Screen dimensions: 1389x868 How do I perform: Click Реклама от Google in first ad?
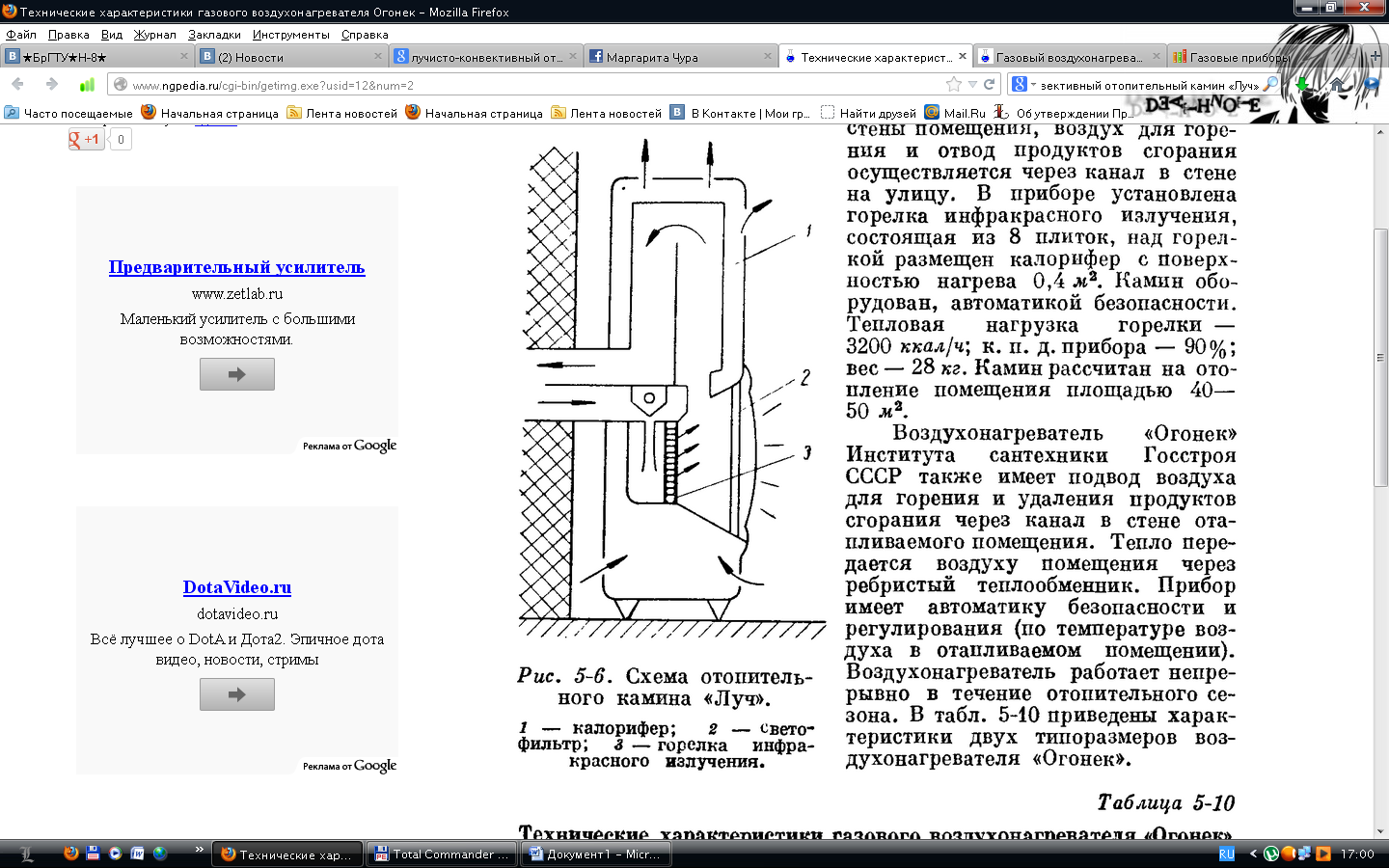click(349, 446)
